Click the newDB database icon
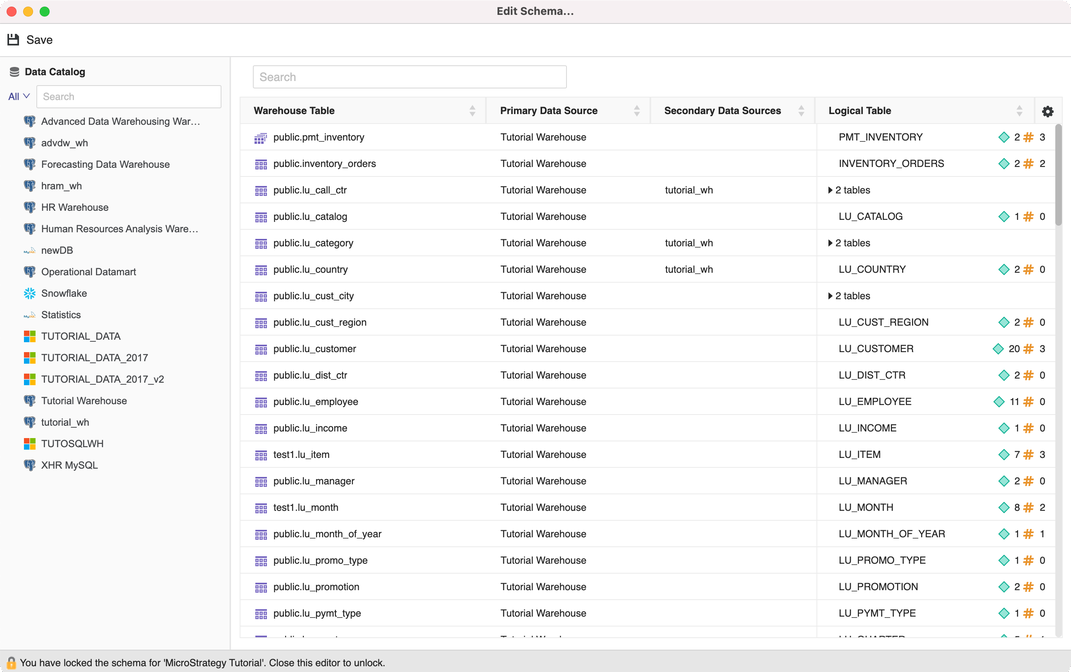Viewport: 1071px width, 672px height. (29, 251)
